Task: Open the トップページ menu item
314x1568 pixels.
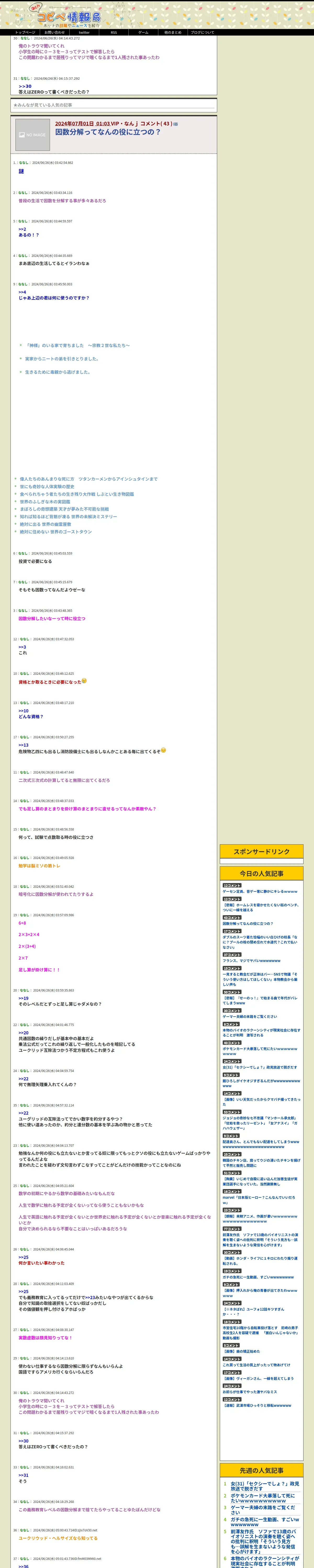Action: [x=25, y=32]
